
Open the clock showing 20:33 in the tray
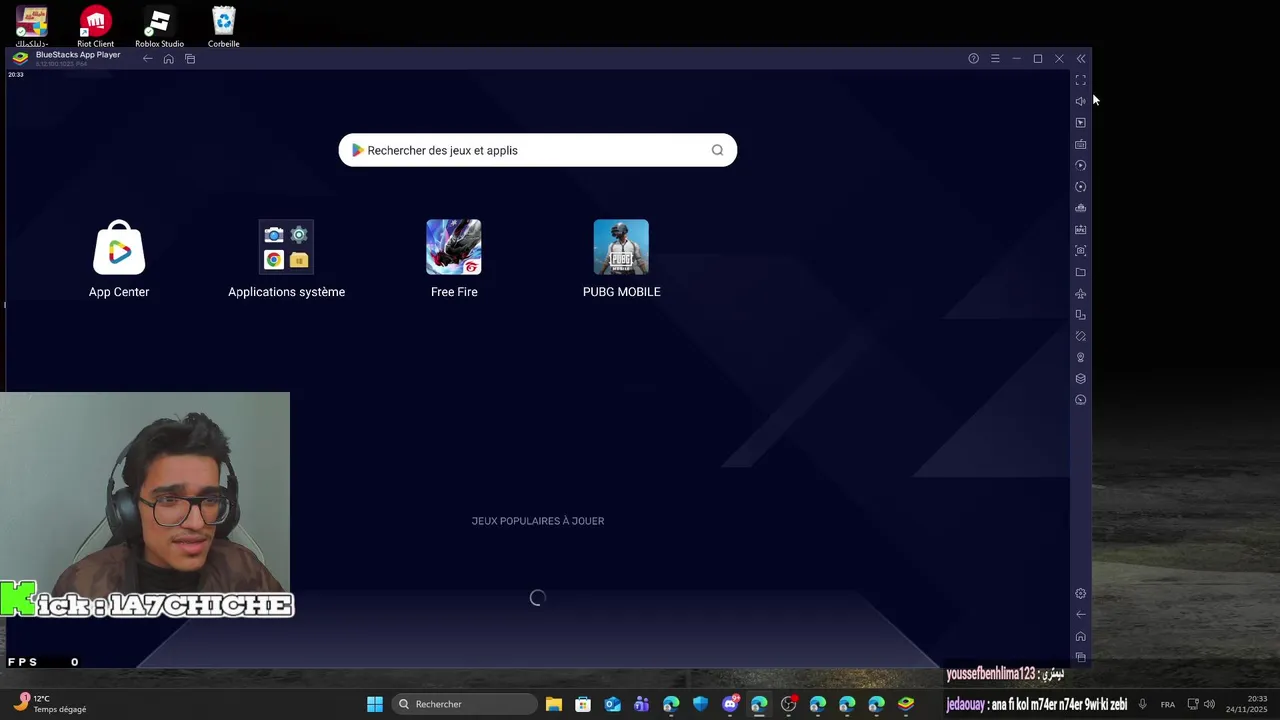pos(1247,704)
